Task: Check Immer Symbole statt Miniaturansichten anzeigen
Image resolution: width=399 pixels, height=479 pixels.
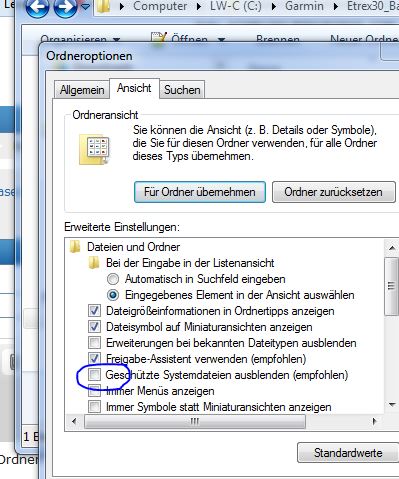Action: pyautogui.click(x=94, y=407)
